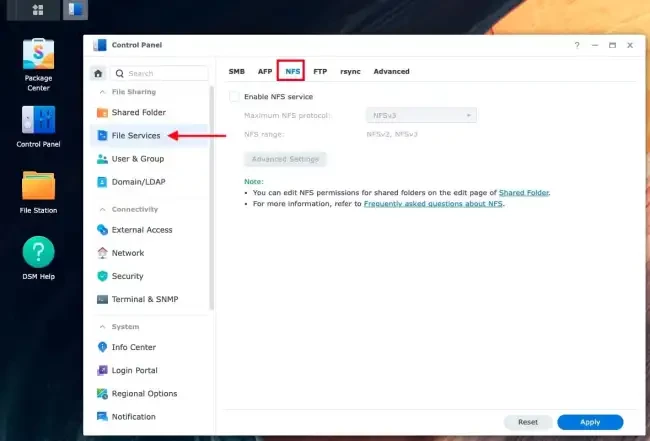650x441 pixels.
Task: Minimize the Control Panel window
Action: (595, 45)
